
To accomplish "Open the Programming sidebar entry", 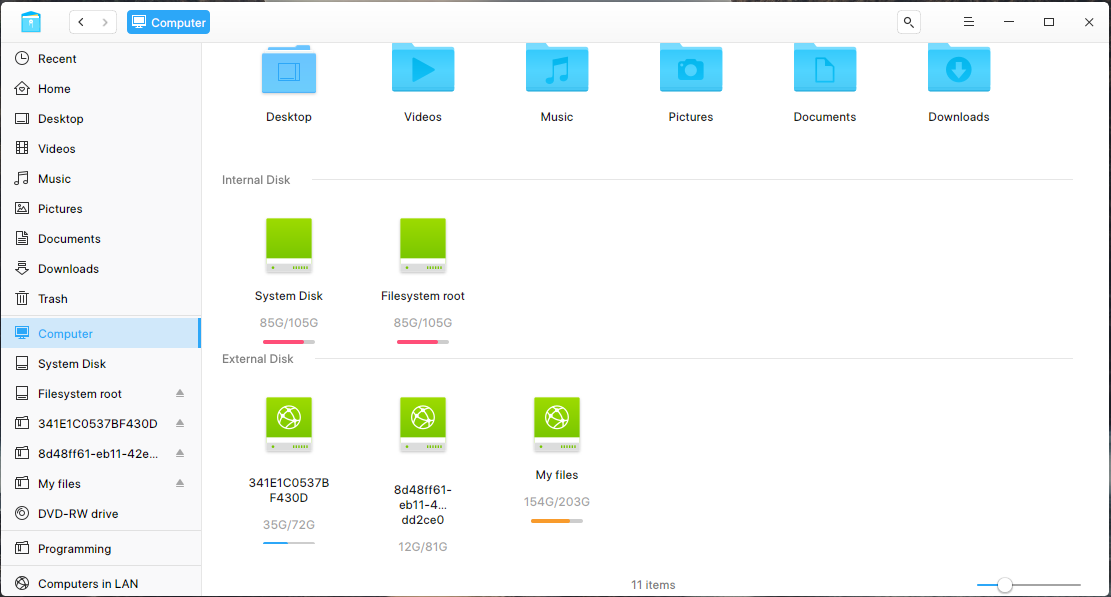I will click(x=73, y=548).
